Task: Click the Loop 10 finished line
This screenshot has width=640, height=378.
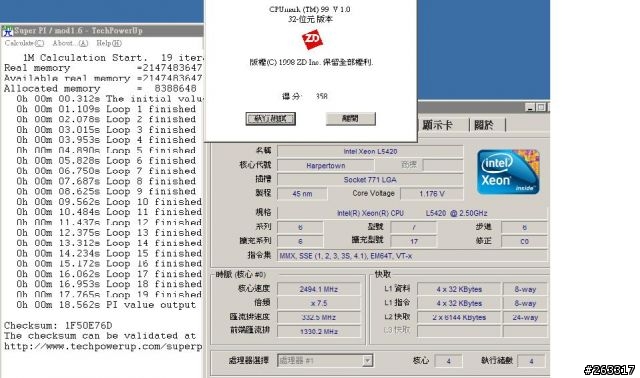Action: [109, 202]
